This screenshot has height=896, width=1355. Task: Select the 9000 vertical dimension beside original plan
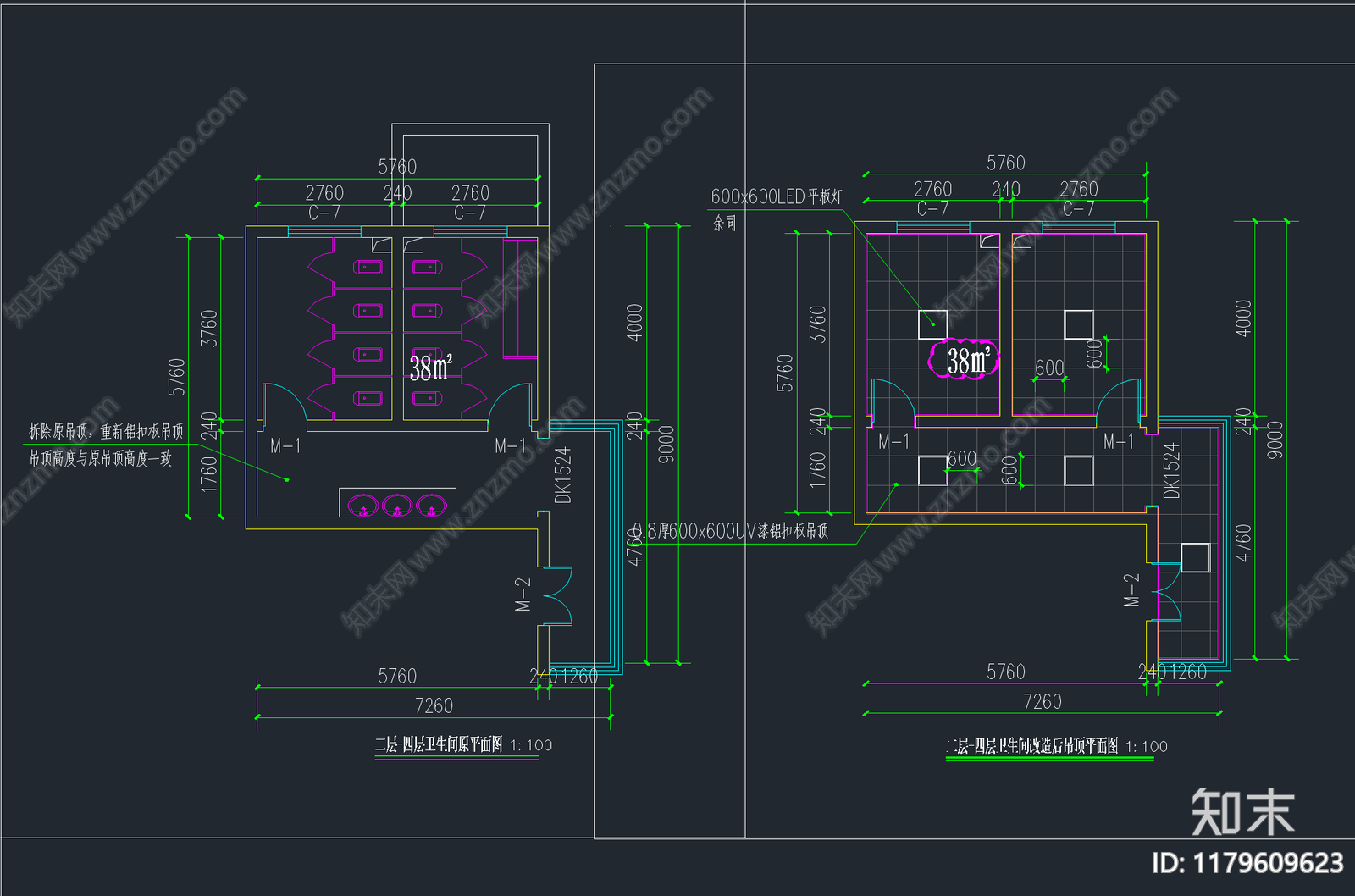(x=666, y=444)
